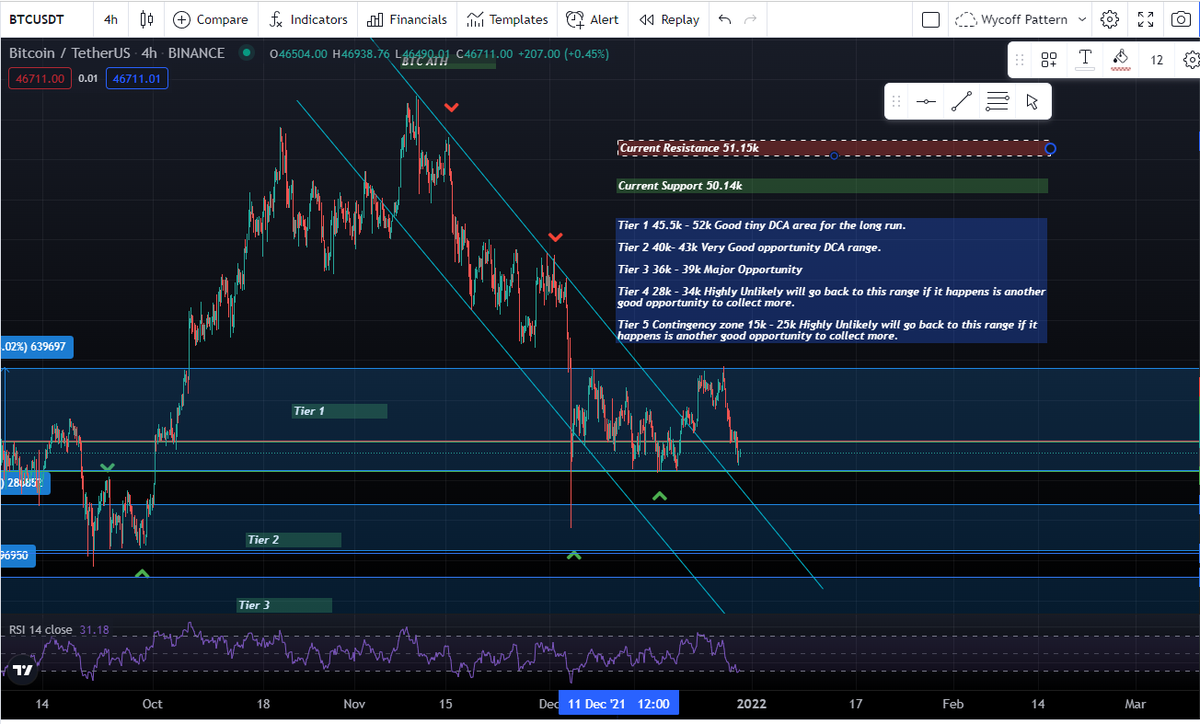The height and width of the screenshot is (724, 1200).
Task: Open drawing templates icon in text toolbar
Action: click(x=1048, y=60)
